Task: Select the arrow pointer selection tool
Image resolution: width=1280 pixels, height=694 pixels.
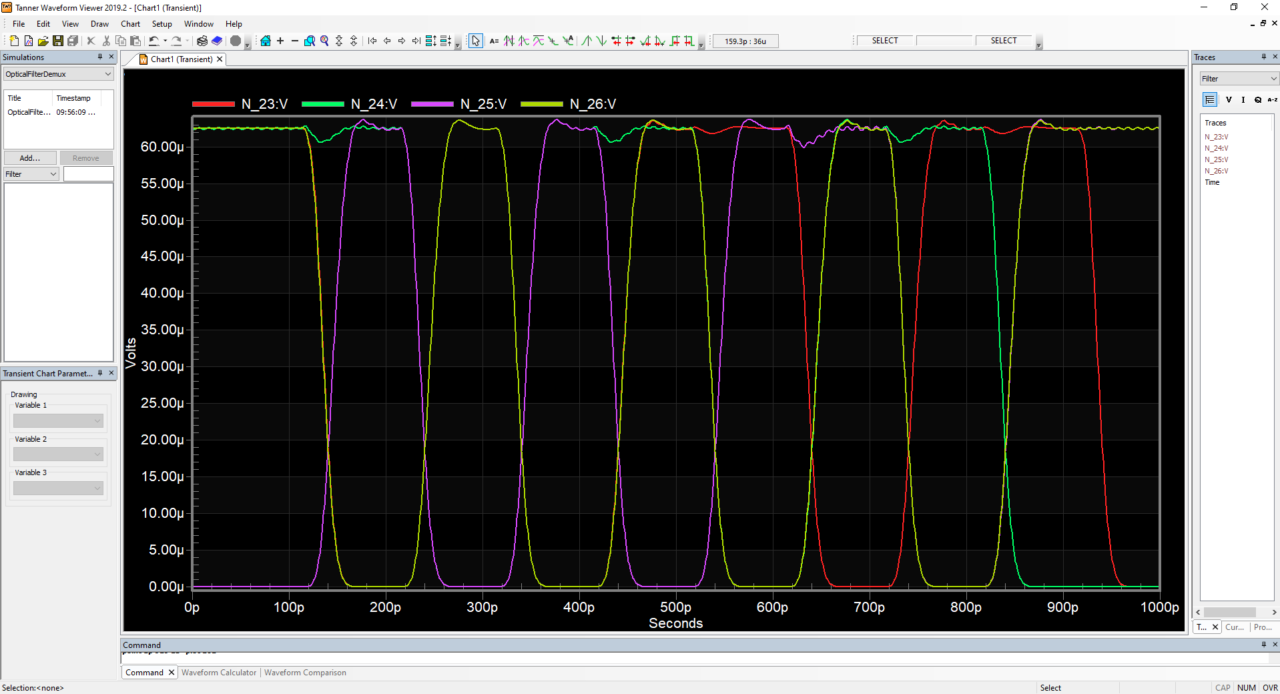Action: pos(476,41)
